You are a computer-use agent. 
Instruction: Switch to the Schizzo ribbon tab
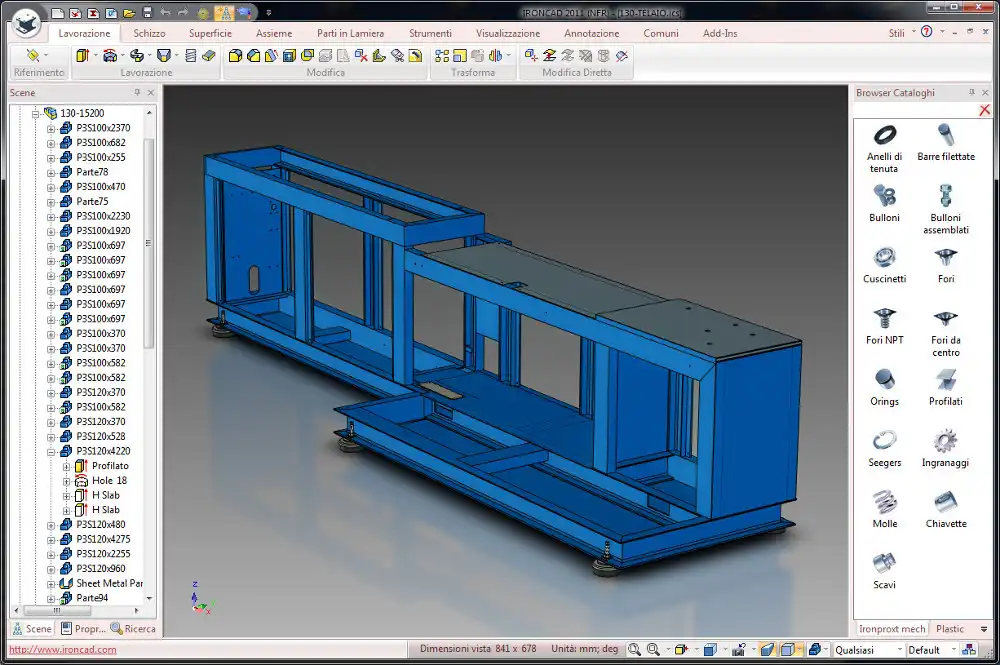149,33
